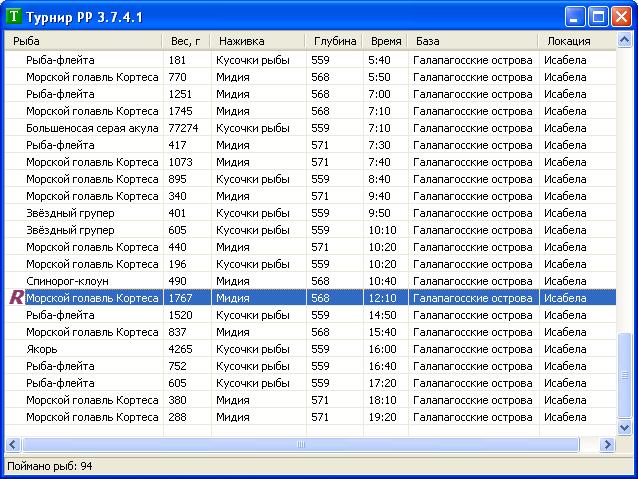Click Кусочки рыбы bait at 5:40
638x479 pixels.
click(x=253, y=60)
